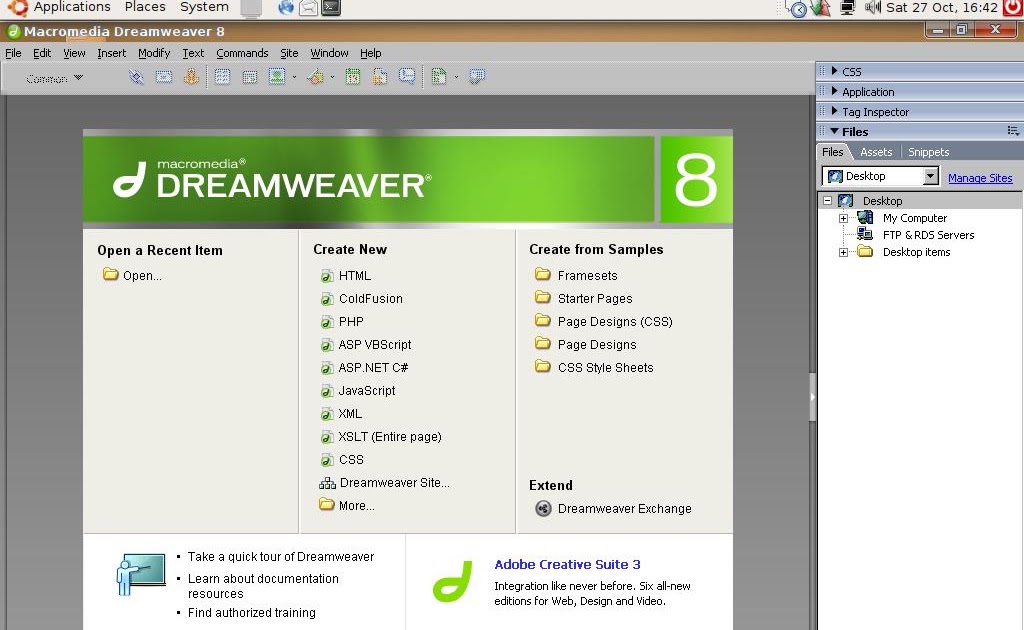Viewport: 1024px width, 630px height.
Task: Click the Email Link insert icon
Action: 164,77
